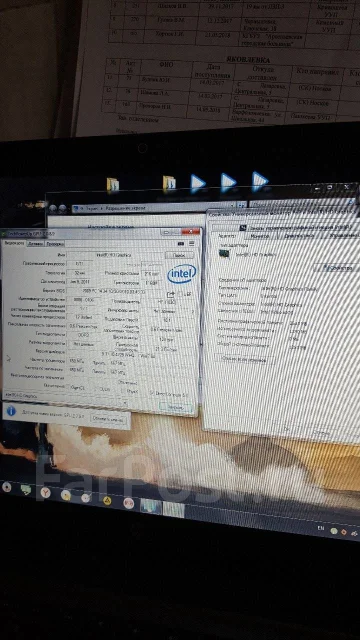The height and width of the screenshot is (640, 360).
Task: Click the technology value 32 nm
Action: tap(80, 273)
